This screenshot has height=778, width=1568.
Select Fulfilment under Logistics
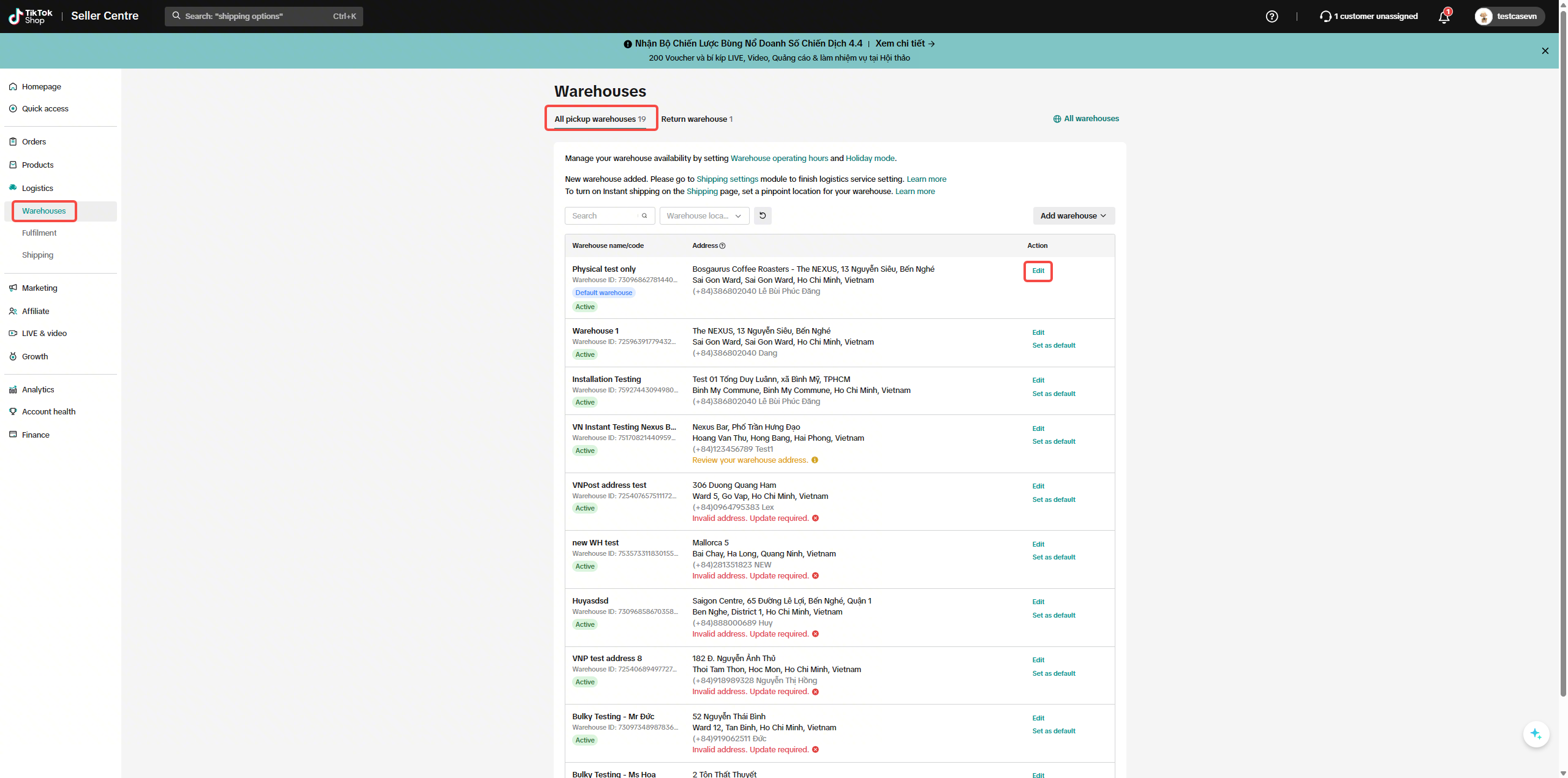39,233
